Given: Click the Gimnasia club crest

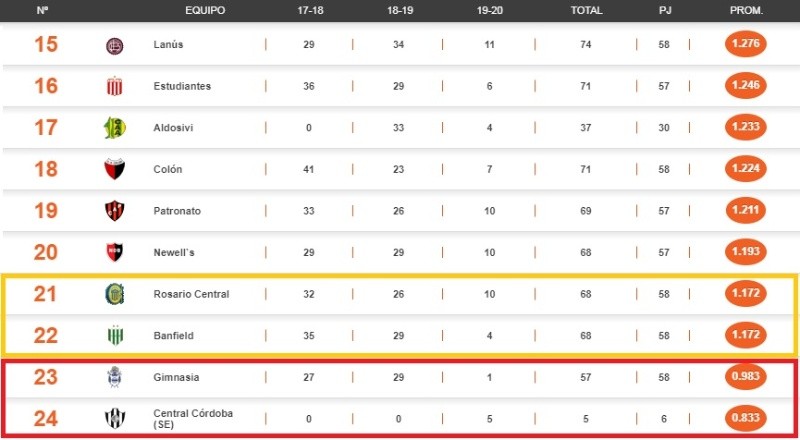Looking at the screenshot, I should 114,377.
